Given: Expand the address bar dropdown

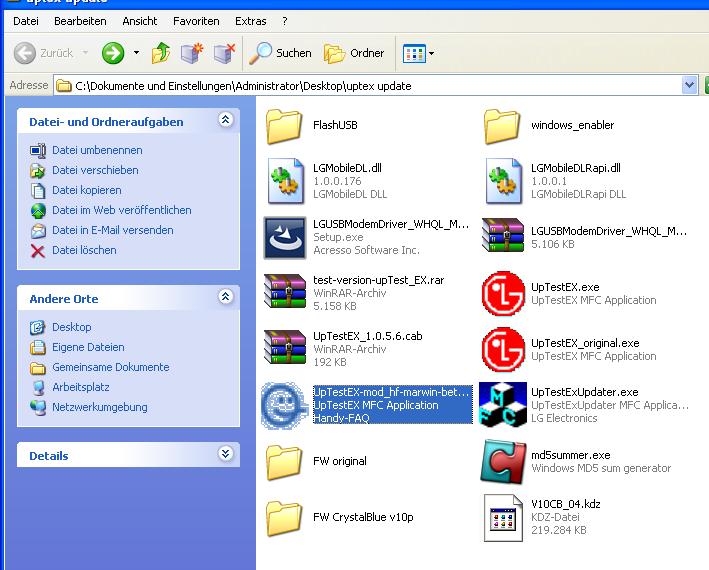Looking at the screenshot, I should click(x=690, y=85).
